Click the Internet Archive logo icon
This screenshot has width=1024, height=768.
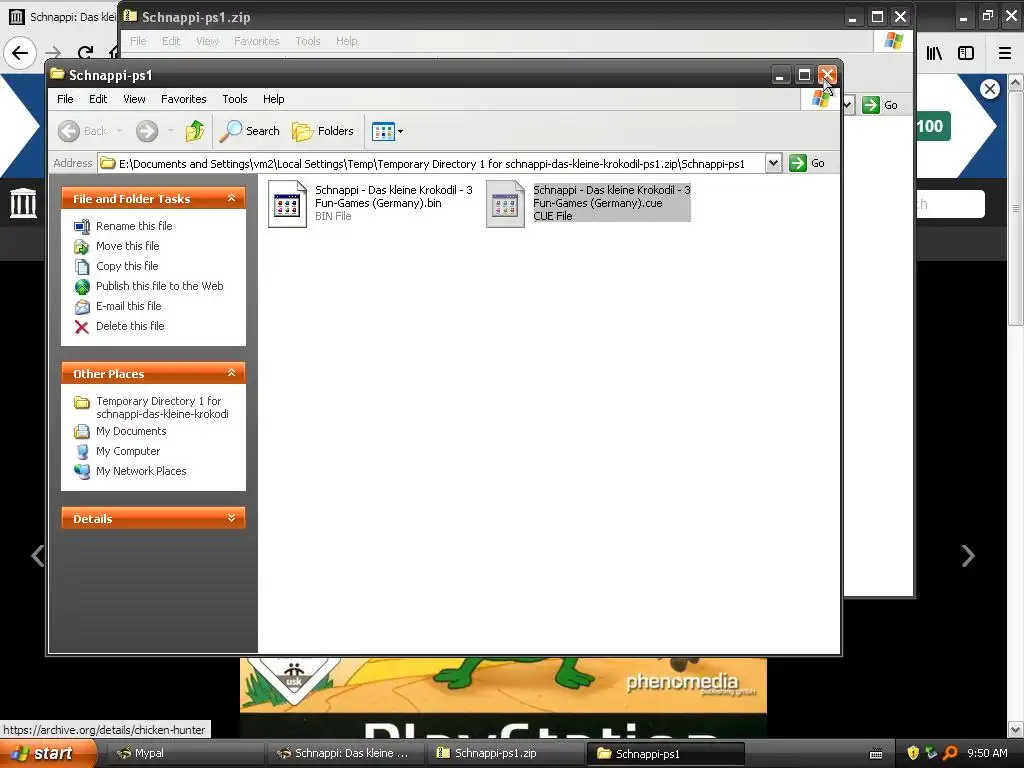click(23, 202)
